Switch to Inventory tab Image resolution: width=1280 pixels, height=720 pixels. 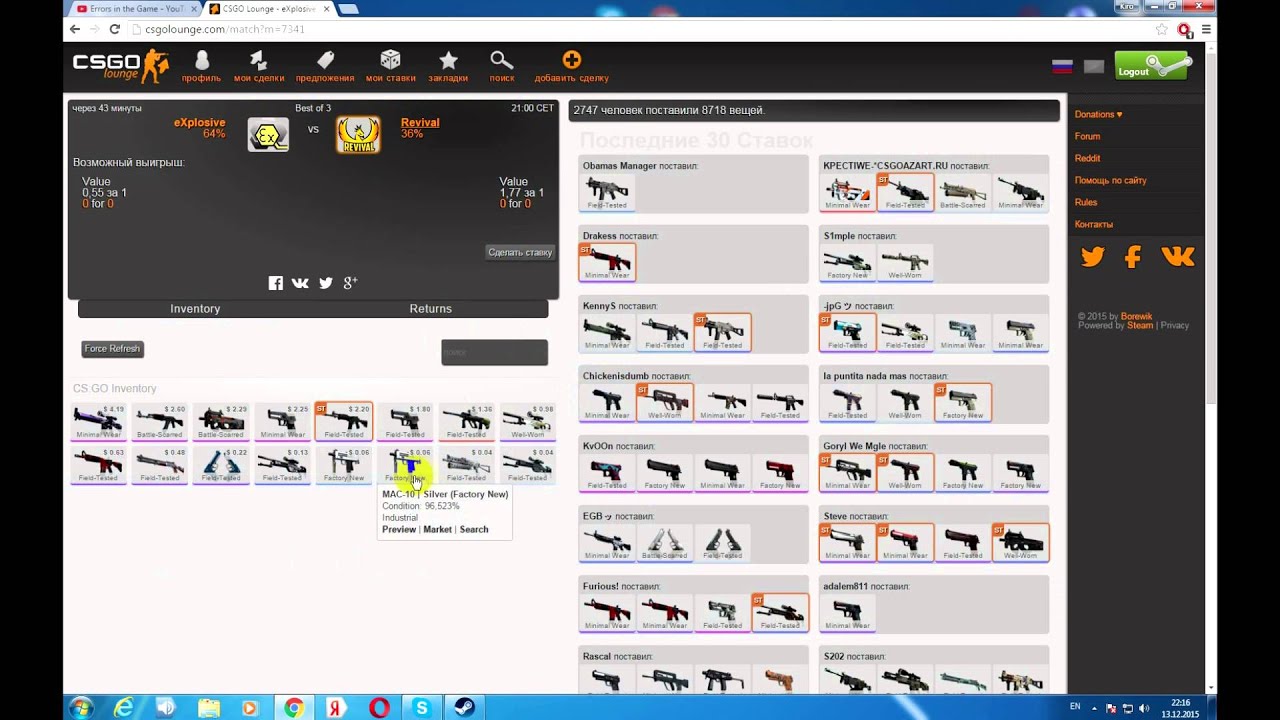coord(195,309)
